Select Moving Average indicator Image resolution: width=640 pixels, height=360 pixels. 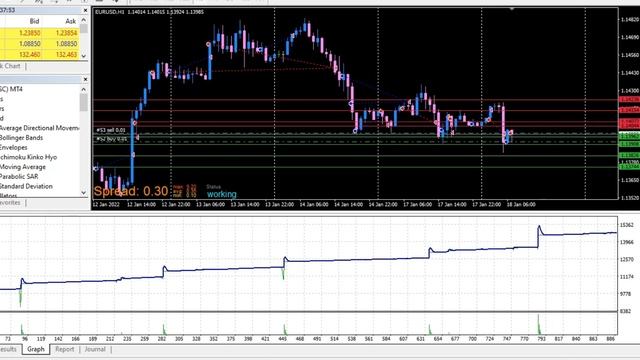coord(23,167)
